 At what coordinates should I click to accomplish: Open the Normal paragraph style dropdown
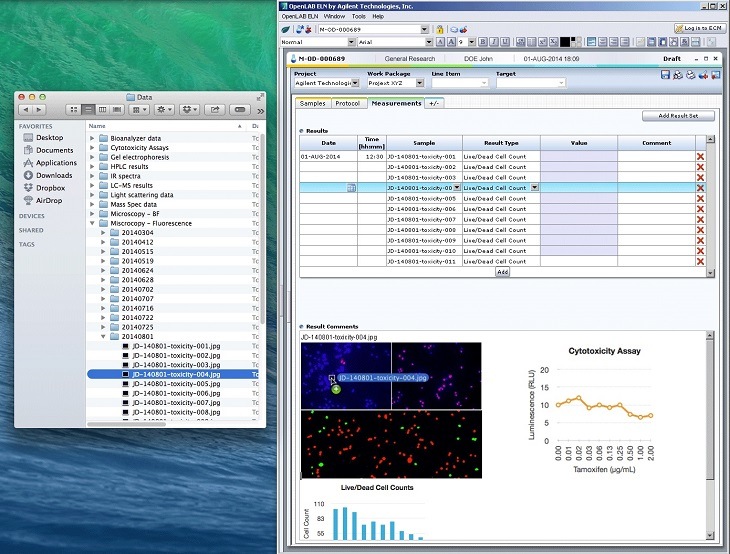click(x=352, y=42)
